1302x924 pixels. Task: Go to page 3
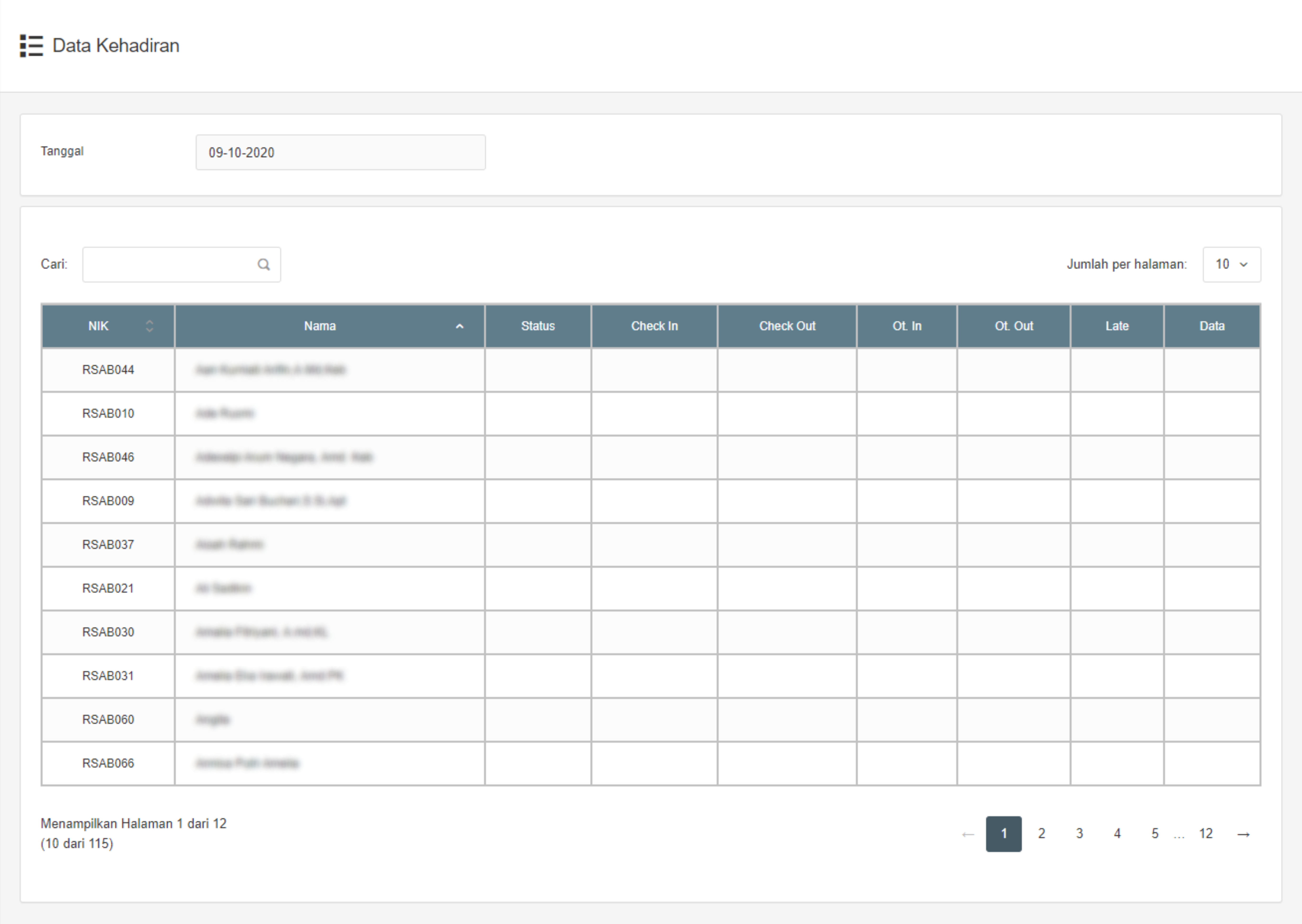(x=1079, y=834)
